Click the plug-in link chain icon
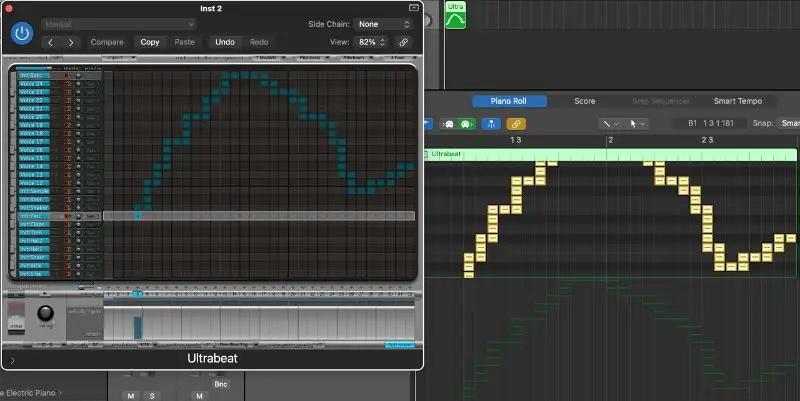Viewport: 800px width, 401px height. pyautogui.click(x=403, y=42)
